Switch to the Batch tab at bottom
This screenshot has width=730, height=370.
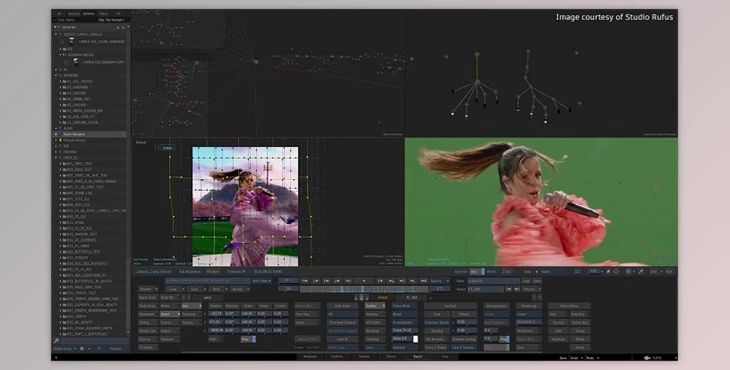(418, 357)
